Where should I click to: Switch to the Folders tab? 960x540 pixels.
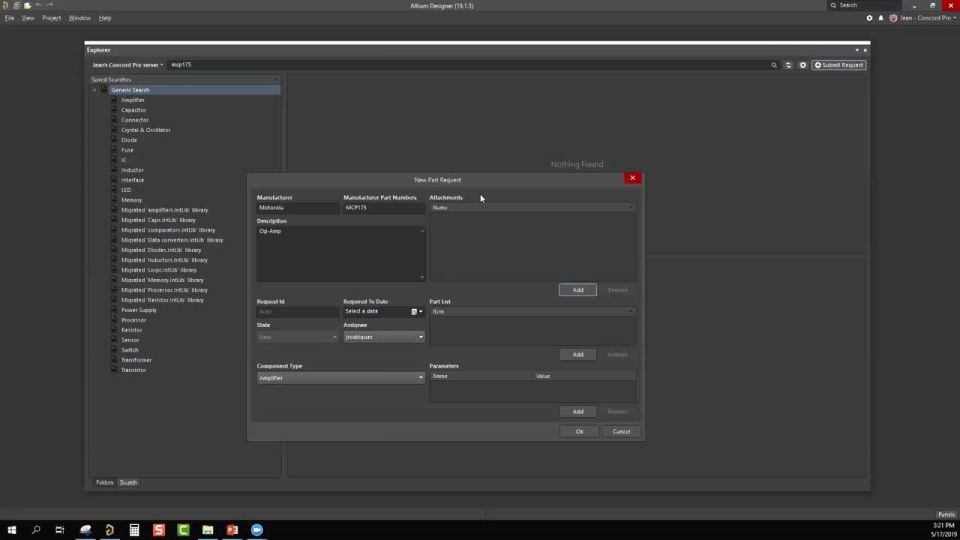(x=105, y=482)
